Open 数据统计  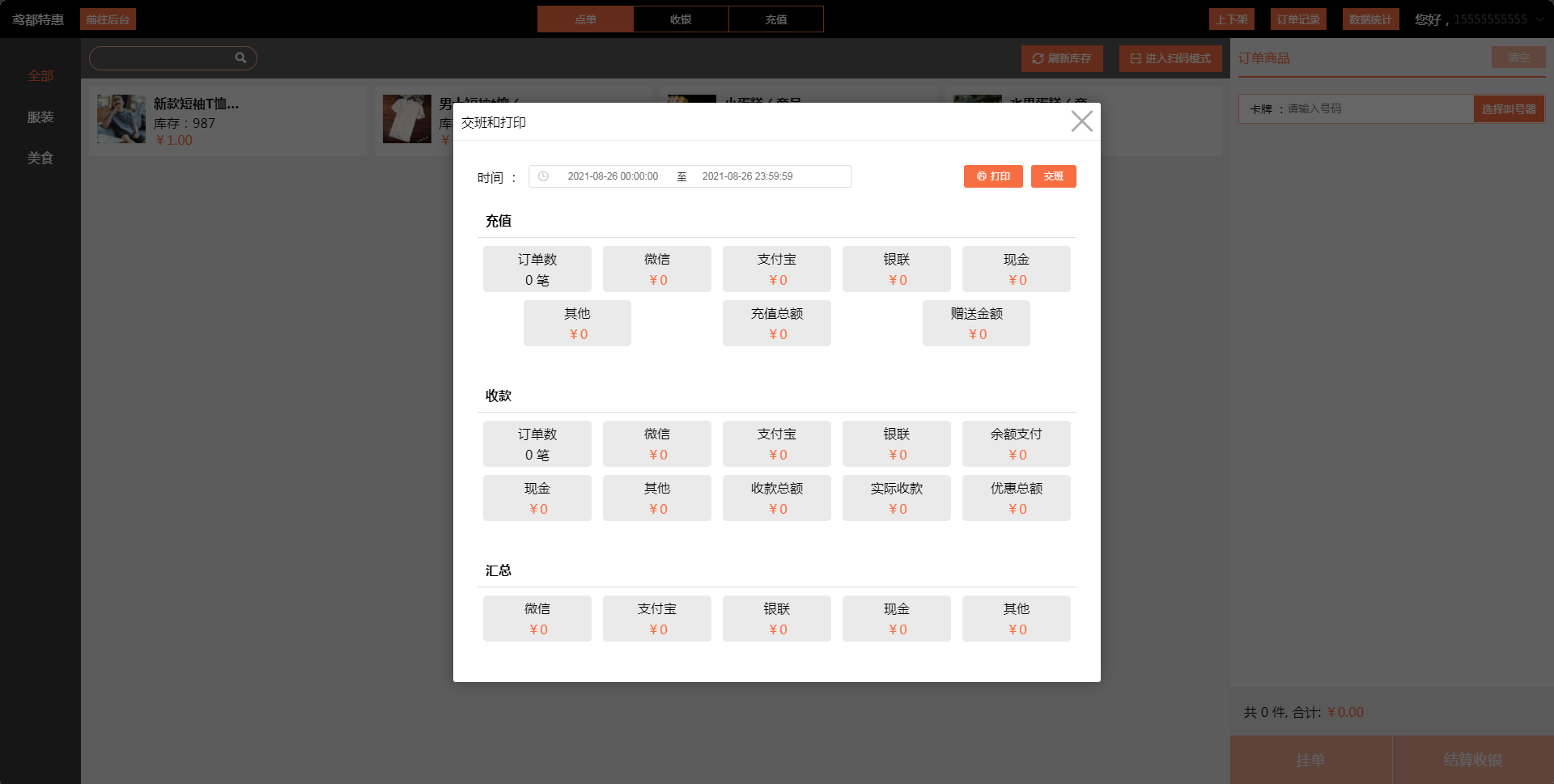(x=1370, y=19)
